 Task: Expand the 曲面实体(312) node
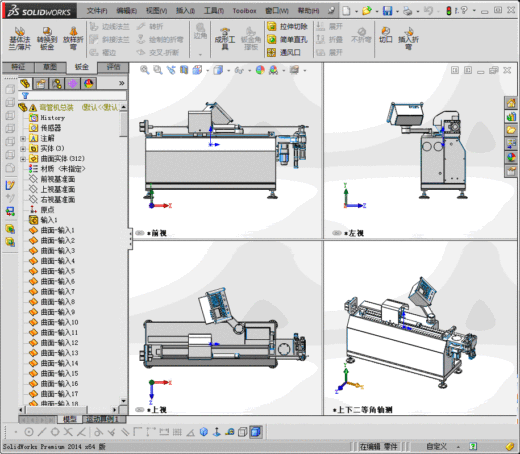[x=23, y=159]
